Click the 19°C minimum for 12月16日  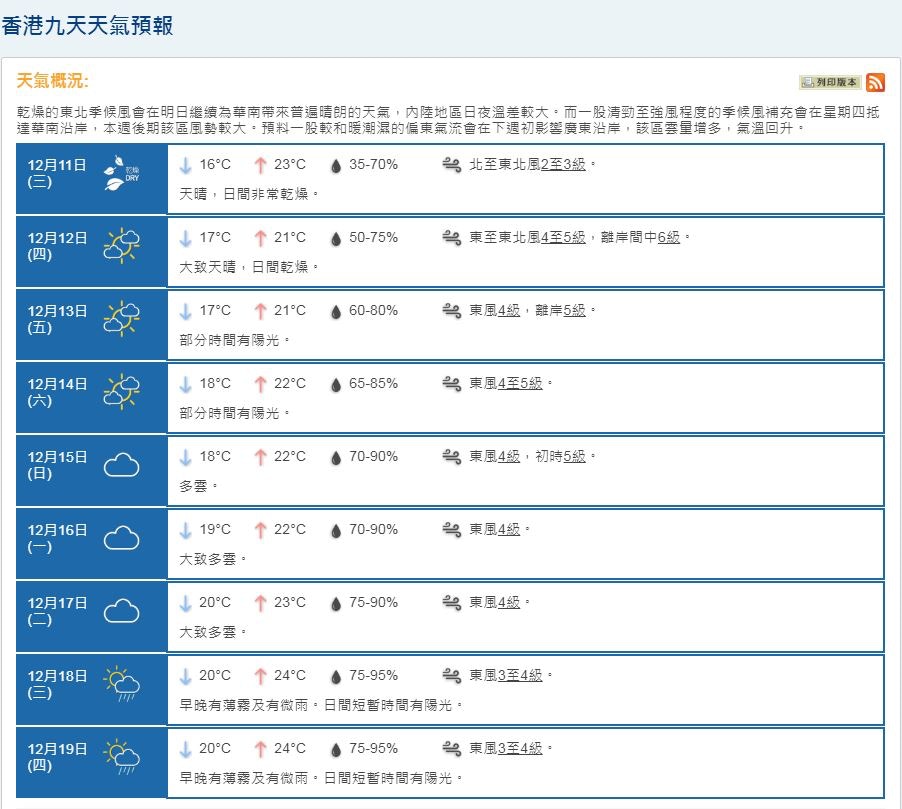pyautogui.click(x=215, y=529)
